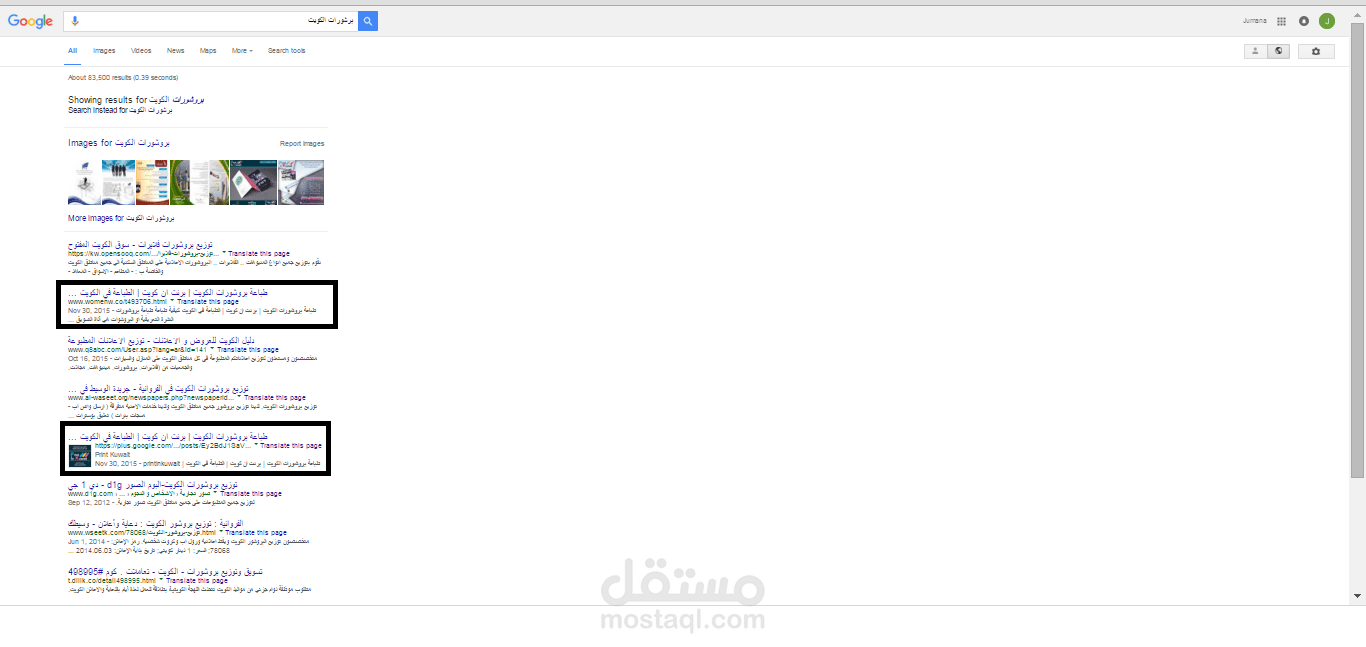
Task: Open the Maps tab
Action: click(208, 50)
